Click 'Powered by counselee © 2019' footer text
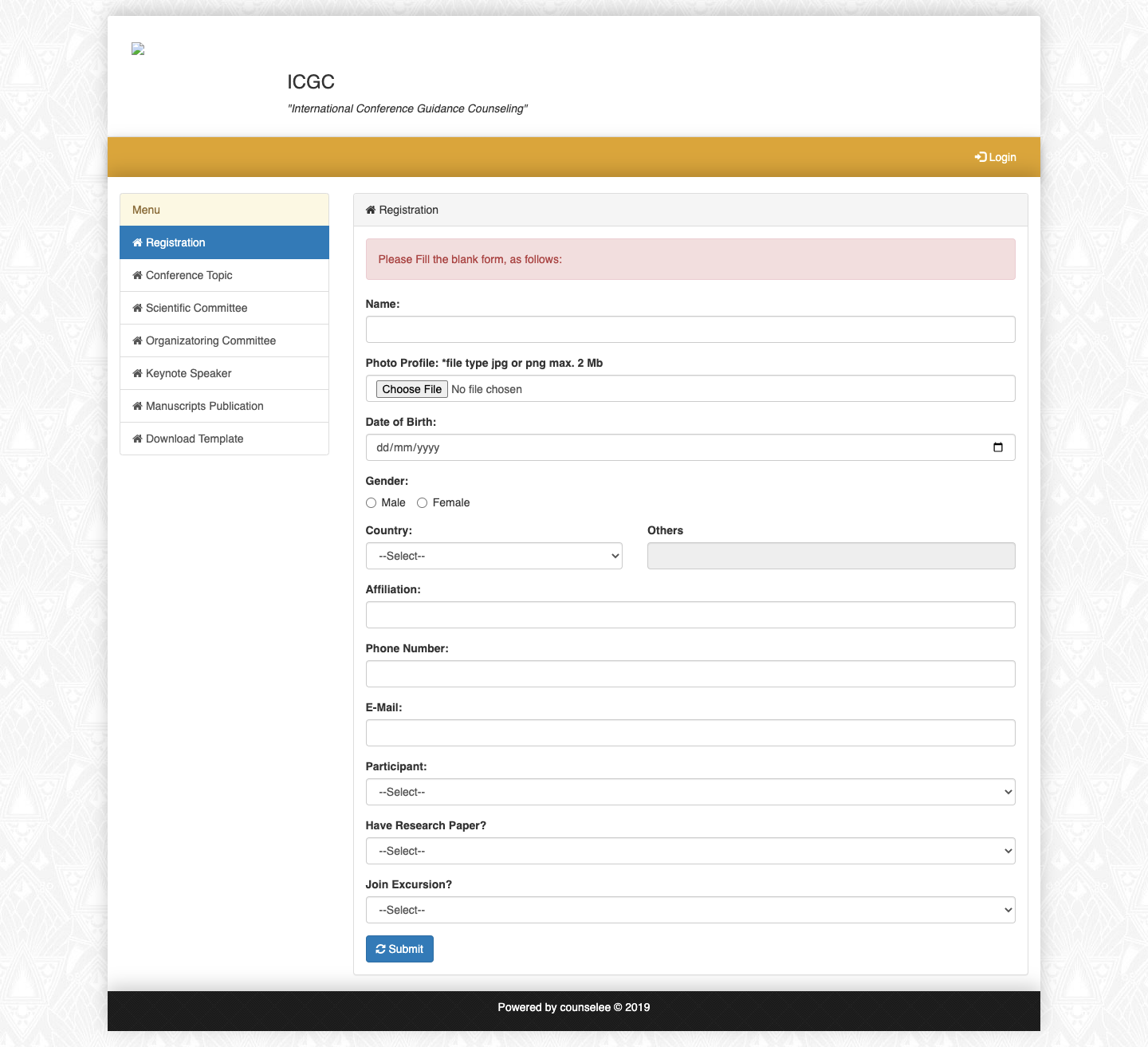The image size is (1148, 1047). (574, 1007)
